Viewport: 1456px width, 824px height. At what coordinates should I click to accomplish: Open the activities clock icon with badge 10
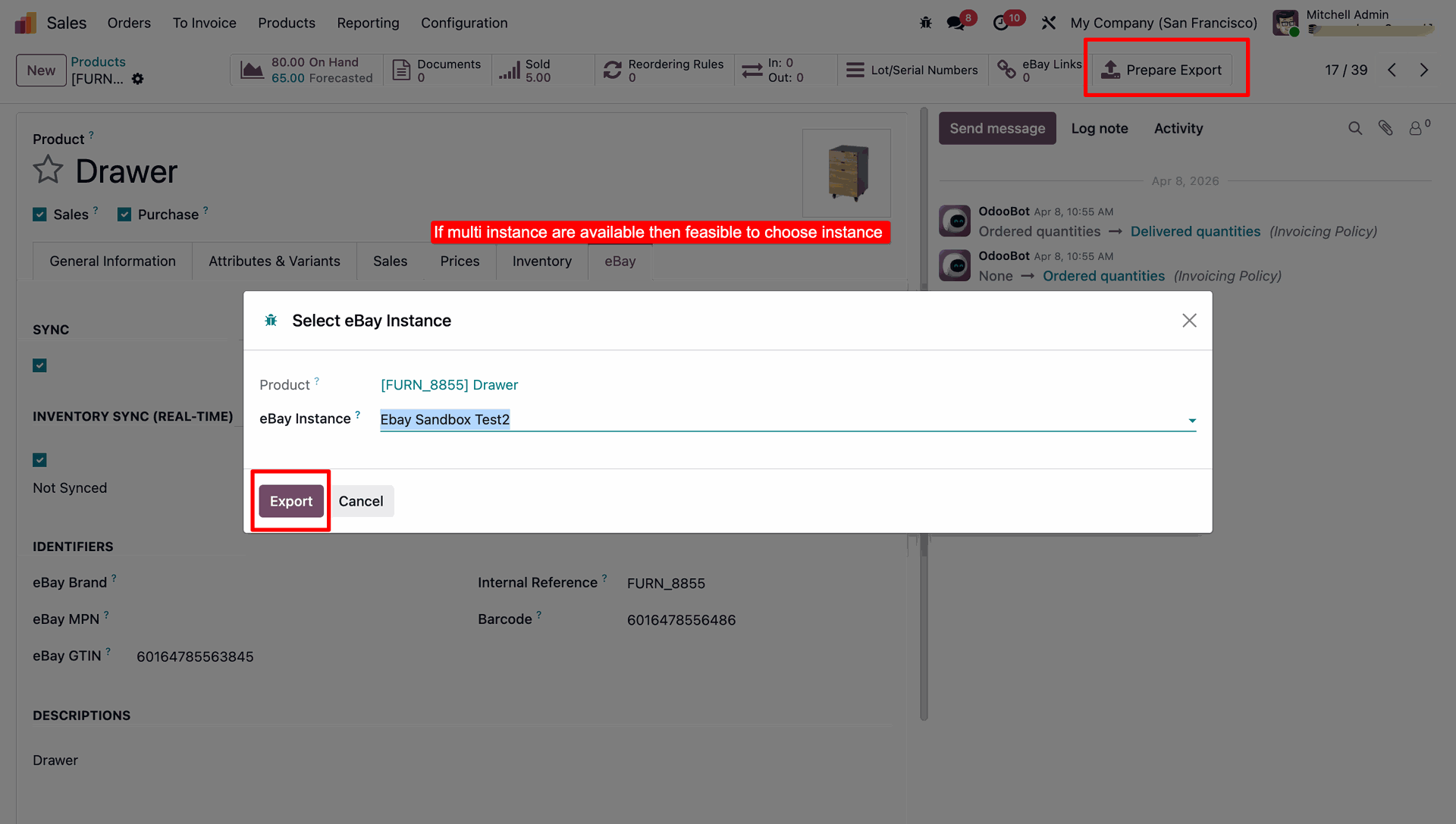pyautogui.click(x=1001, y=23)
